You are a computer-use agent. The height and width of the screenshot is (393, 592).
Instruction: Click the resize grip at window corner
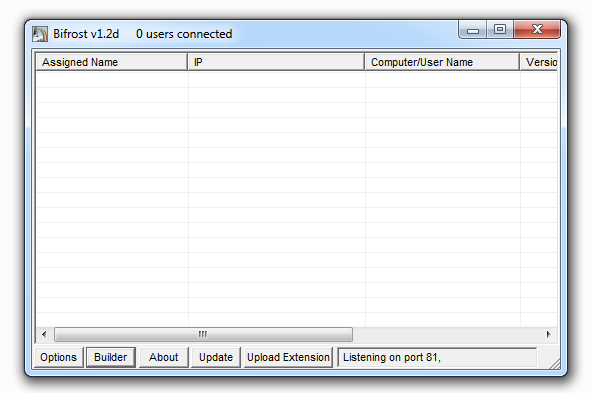pyautogui.click(x=555, y=364)
